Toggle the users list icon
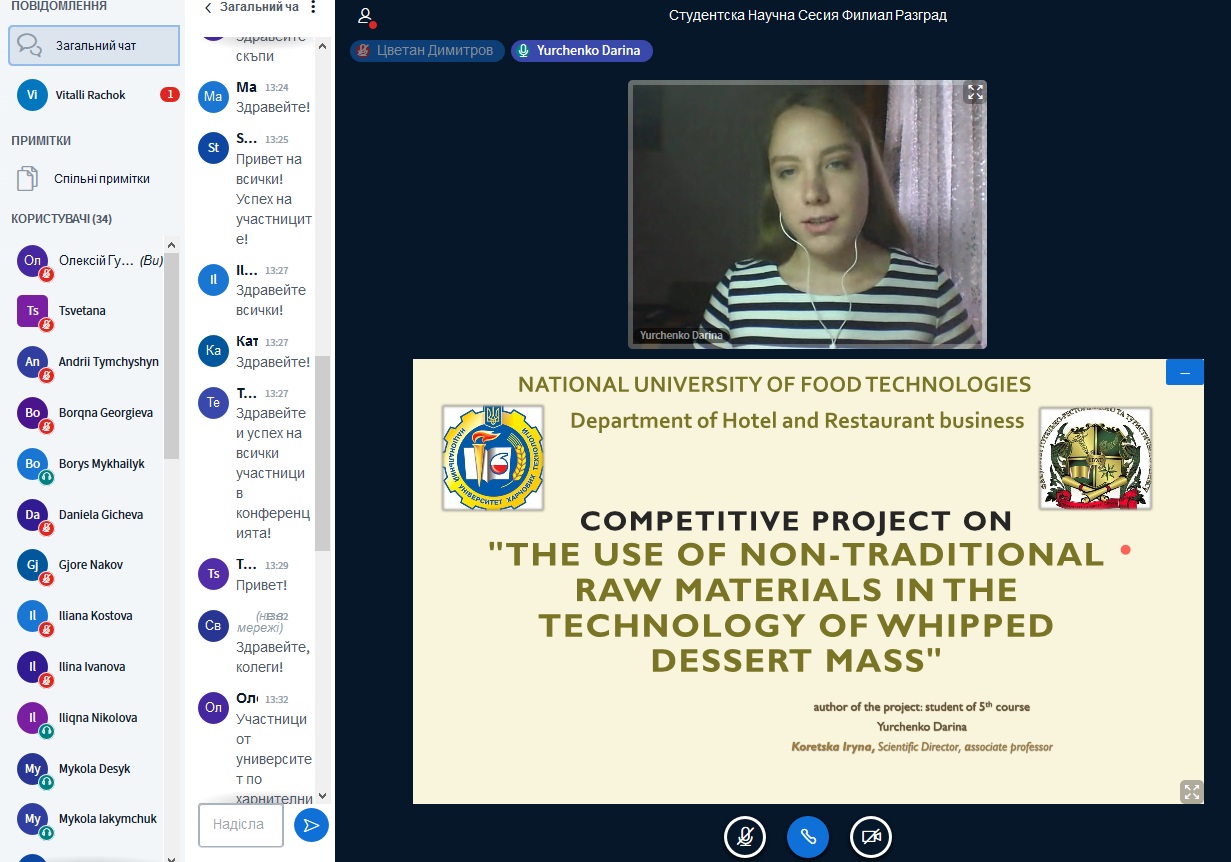The height and width of the screenshot is (862, 1231). 366,16
